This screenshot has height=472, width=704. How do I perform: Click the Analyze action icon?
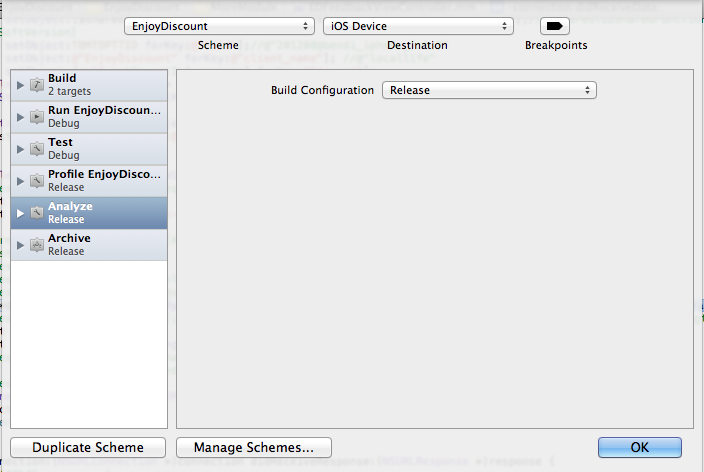(36, 213)
